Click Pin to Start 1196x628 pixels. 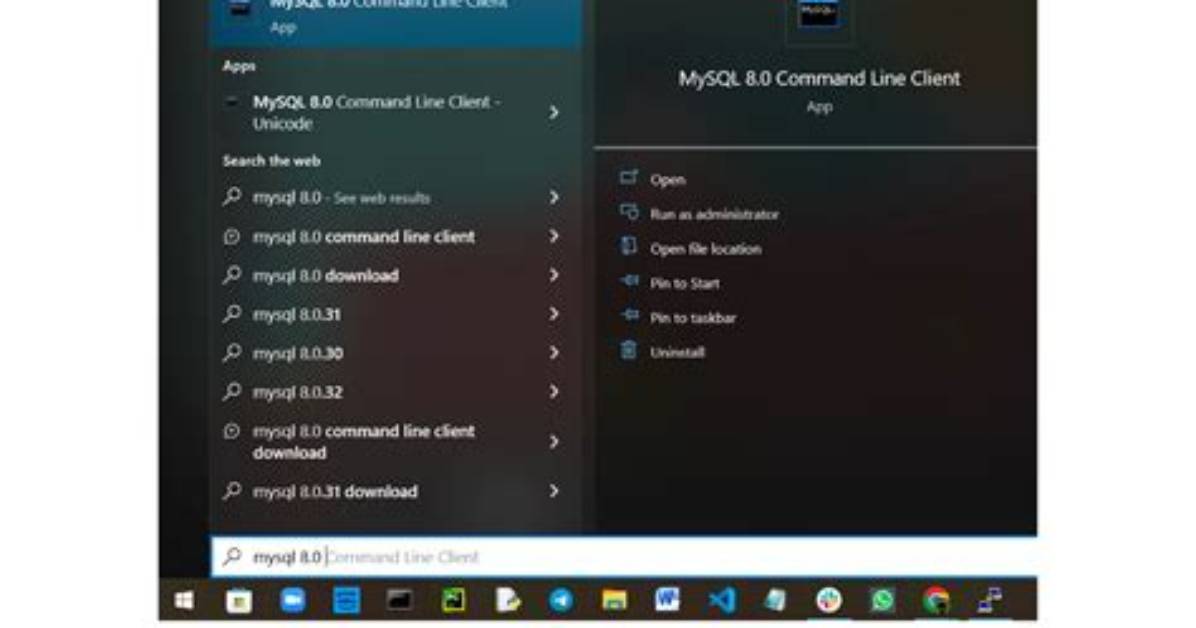coord(684,283)
